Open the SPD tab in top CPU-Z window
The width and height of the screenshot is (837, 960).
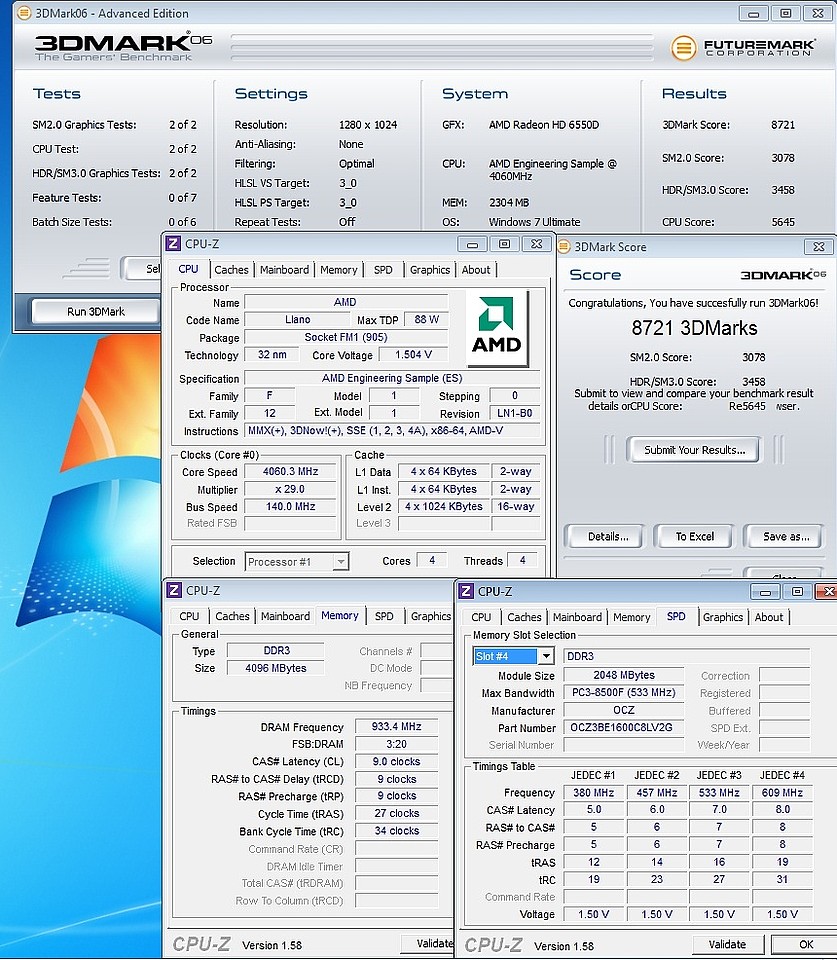[383, 270]
